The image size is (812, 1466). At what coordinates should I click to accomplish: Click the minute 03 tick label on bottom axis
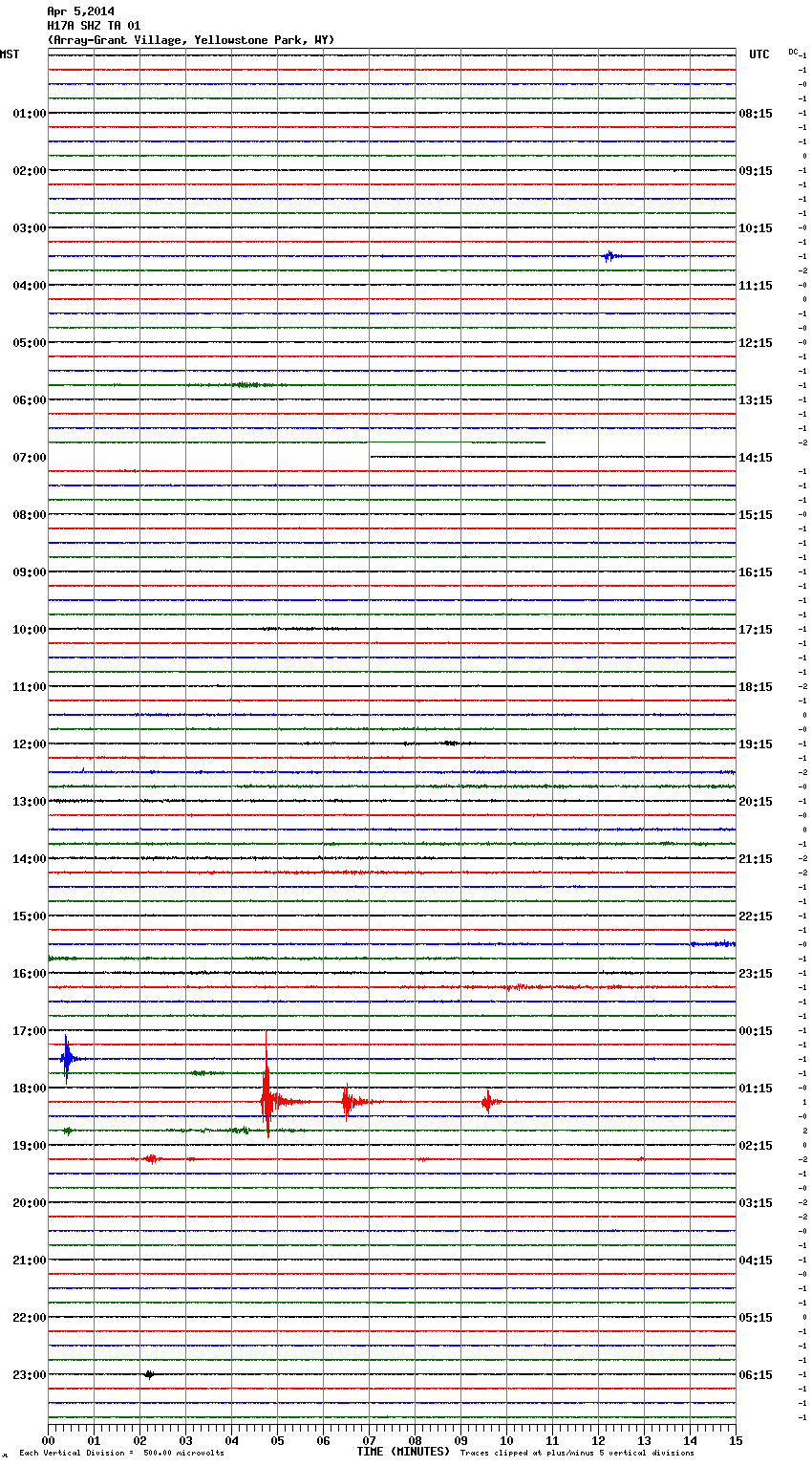click(185, 1440)
